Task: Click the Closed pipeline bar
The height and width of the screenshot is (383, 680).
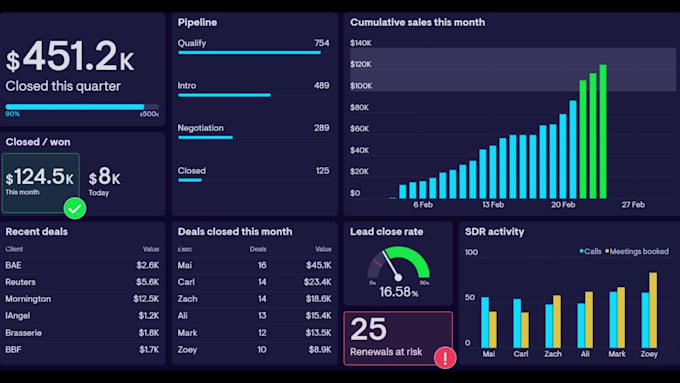Action: tap(190, 180)
